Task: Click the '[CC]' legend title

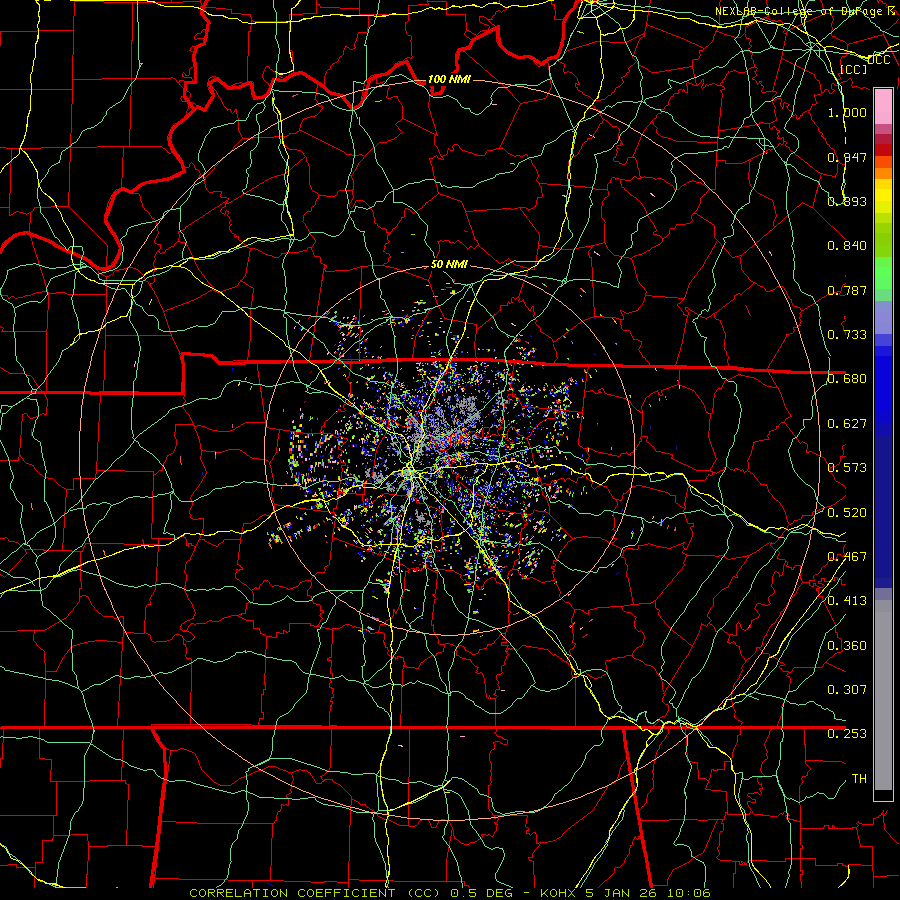Action: (853, 69)
